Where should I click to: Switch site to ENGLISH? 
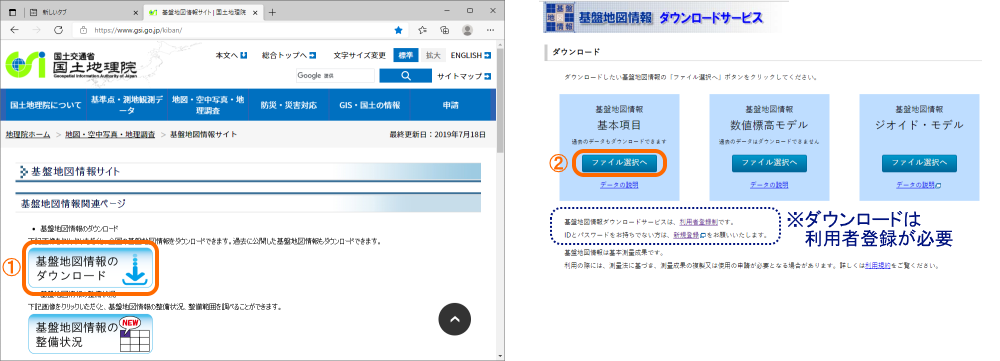pos(471,55)
